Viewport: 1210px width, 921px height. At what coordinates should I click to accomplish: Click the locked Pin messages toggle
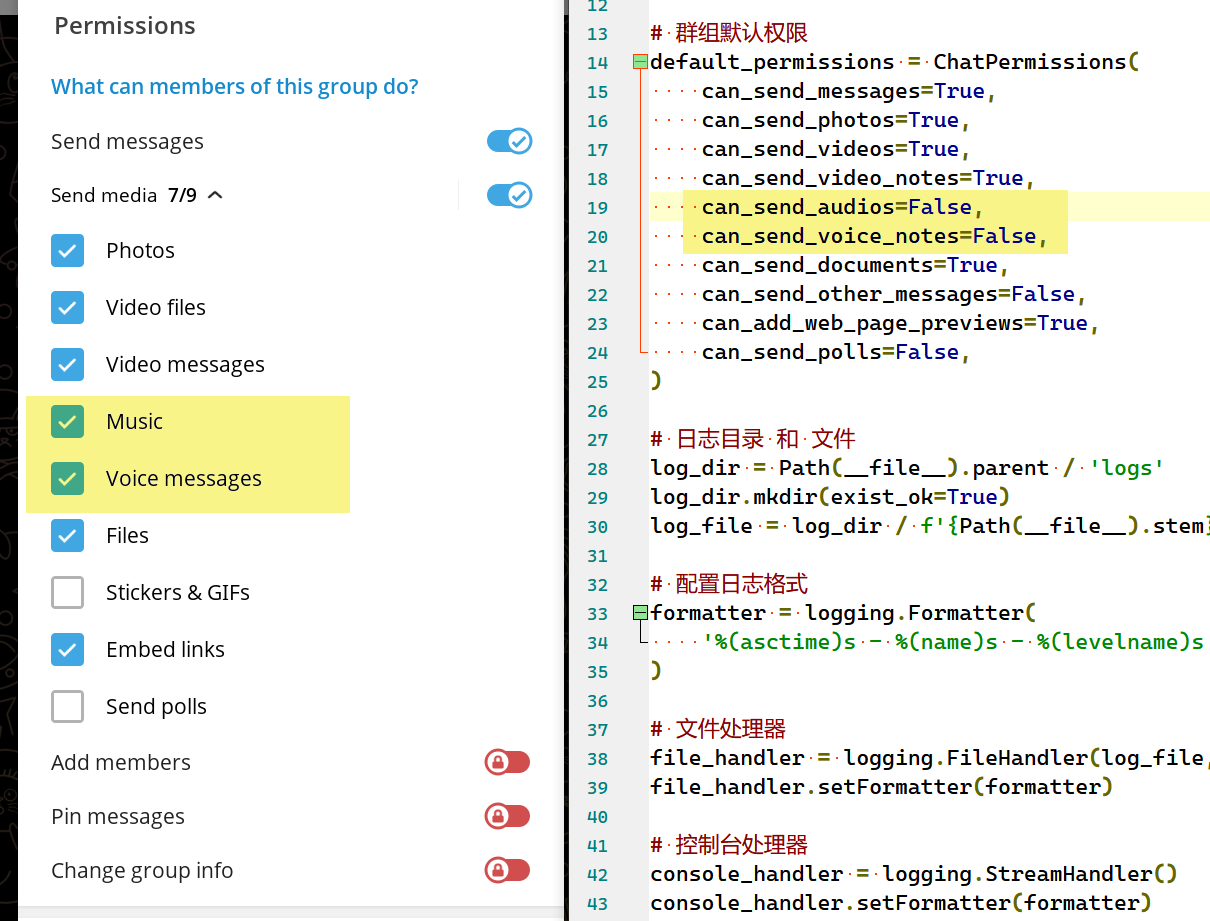coord(507,816)
